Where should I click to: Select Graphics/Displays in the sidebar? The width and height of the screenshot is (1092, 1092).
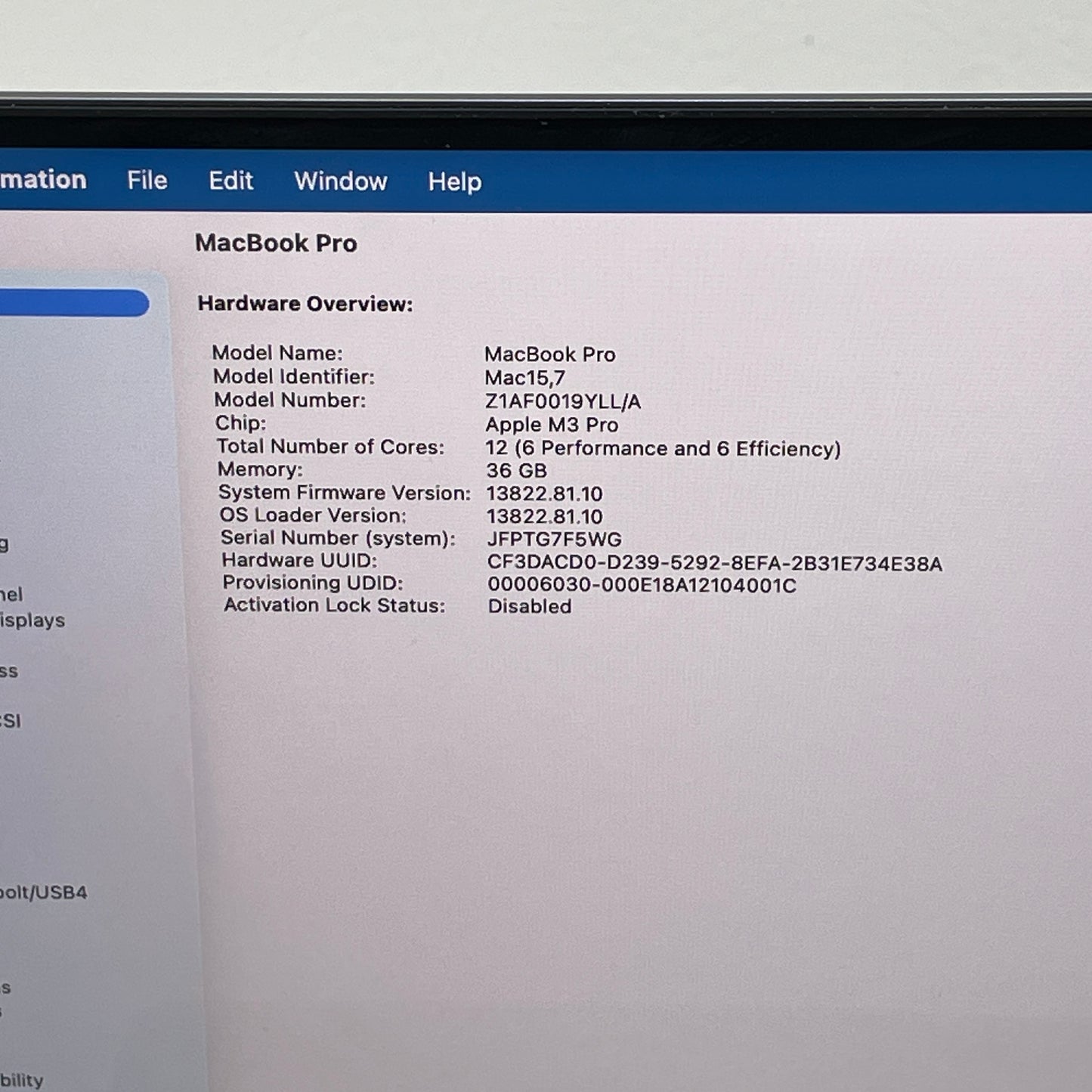click(x=34, y=620)
